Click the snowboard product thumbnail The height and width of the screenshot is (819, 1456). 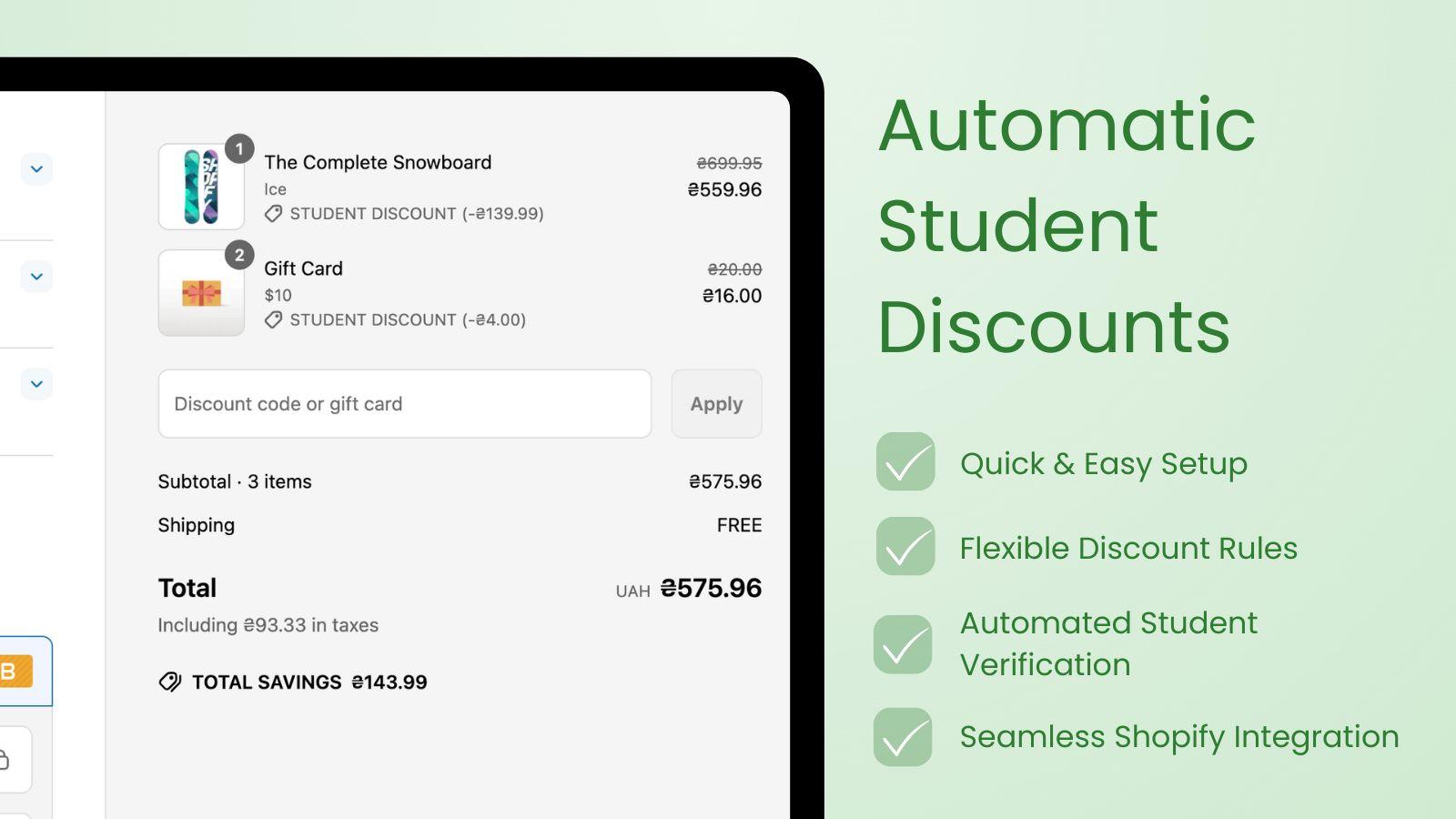click(200, 186)
